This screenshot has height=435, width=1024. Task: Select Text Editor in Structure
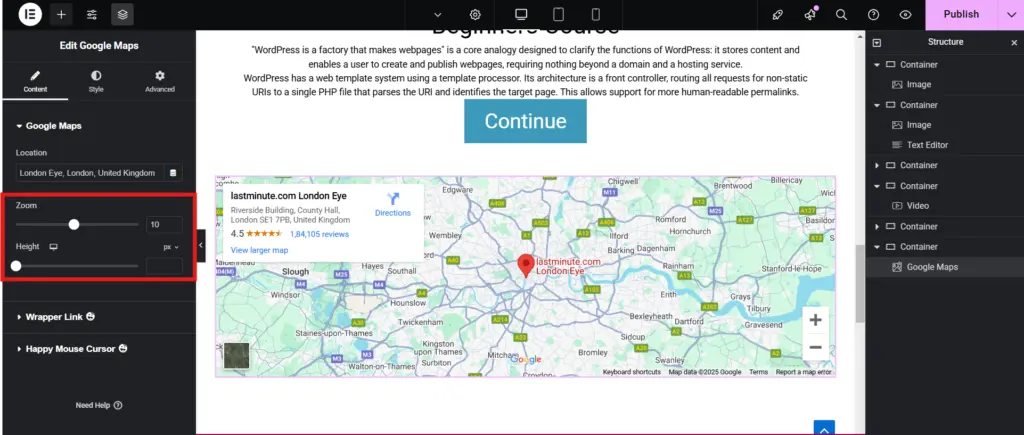(x=927, y=145)
